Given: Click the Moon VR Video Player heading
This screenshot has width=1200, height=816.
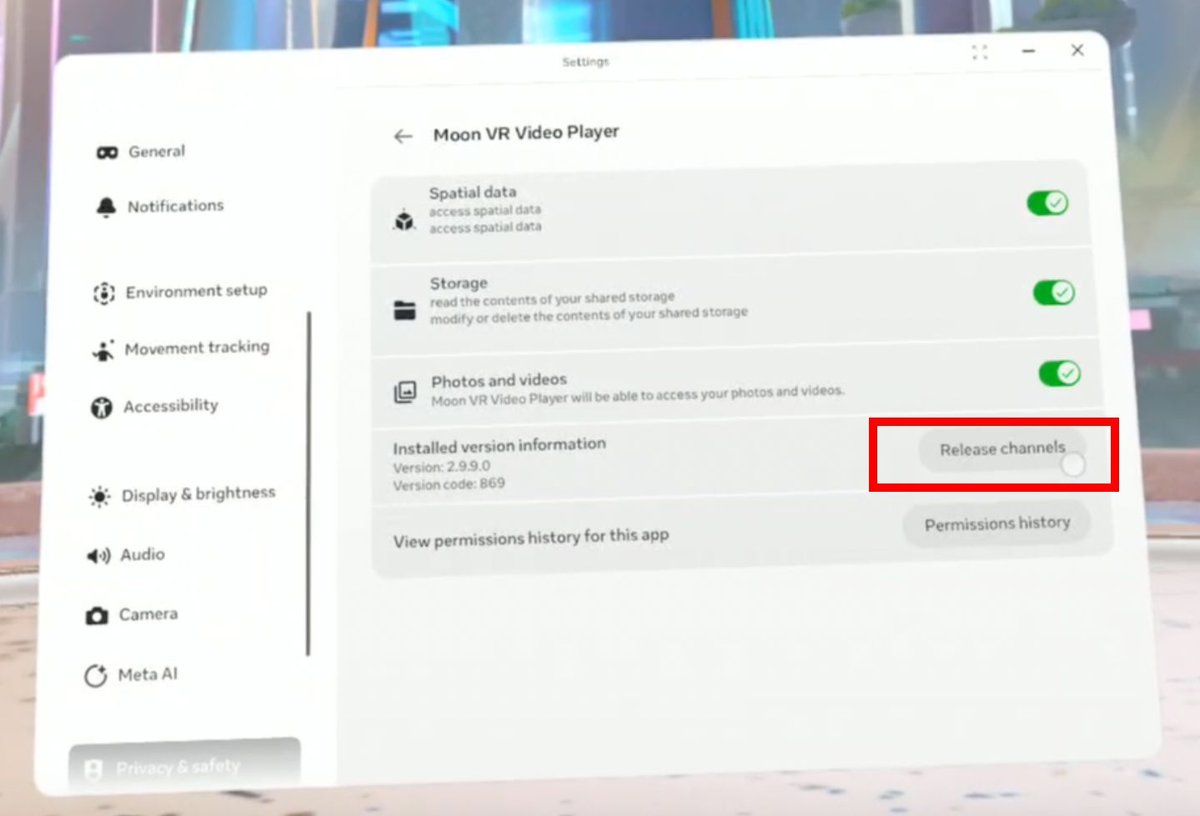Looking at the screenshot, I should pos(526,133).
